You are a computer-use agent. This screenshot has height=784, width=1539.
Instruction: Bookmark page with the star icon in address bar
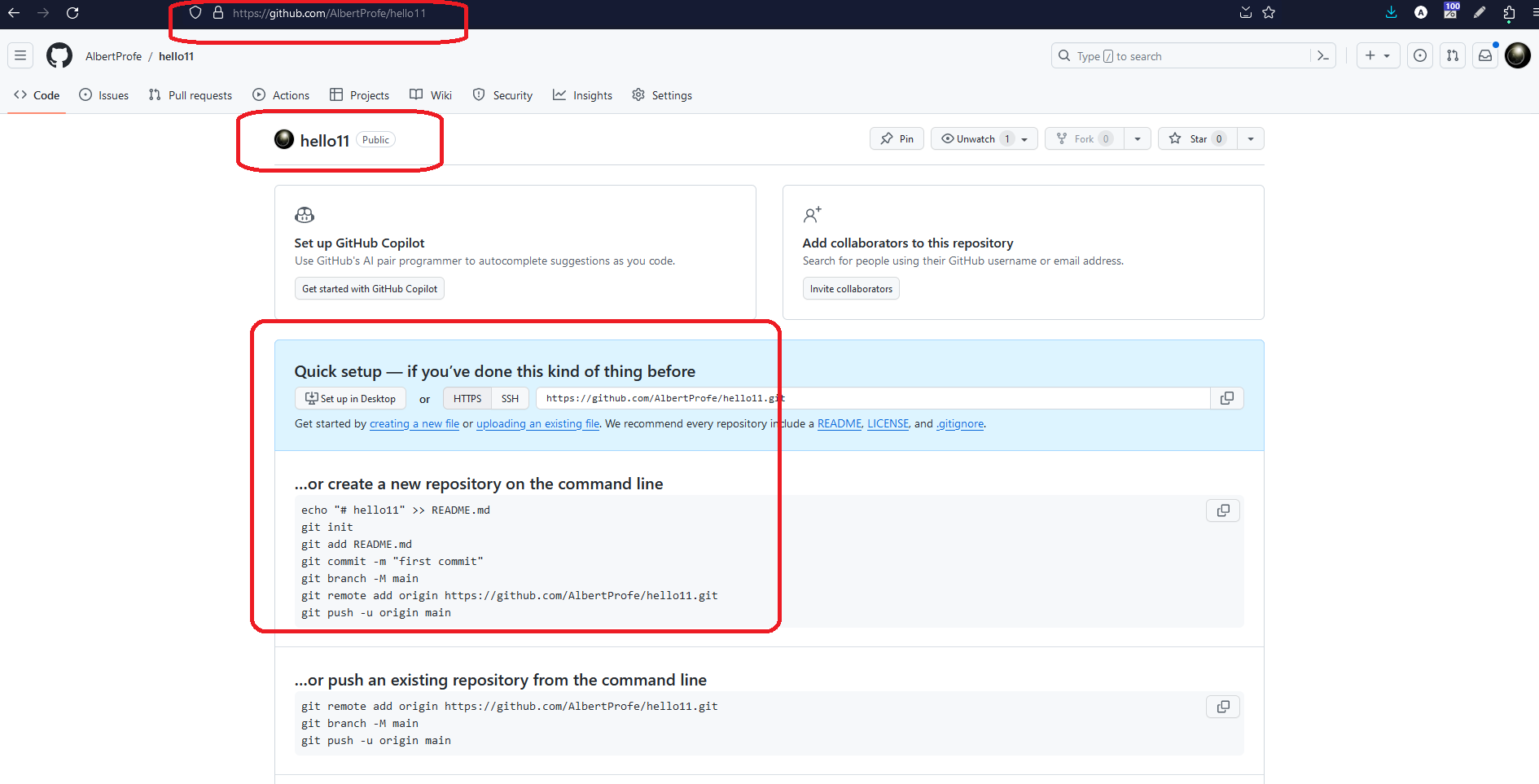[x=1269, y=13]
